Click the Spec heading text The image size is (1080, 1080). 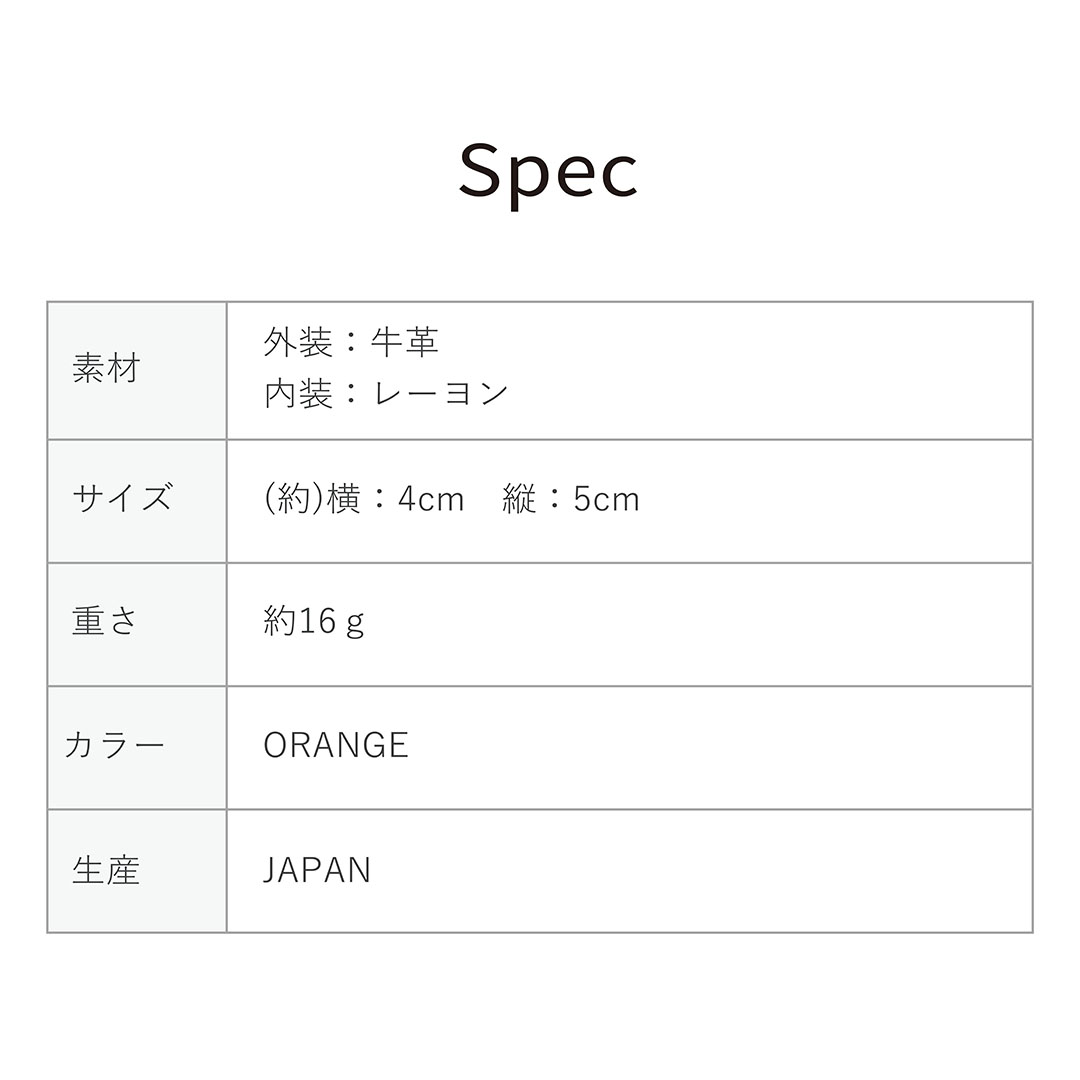point(548,173)
